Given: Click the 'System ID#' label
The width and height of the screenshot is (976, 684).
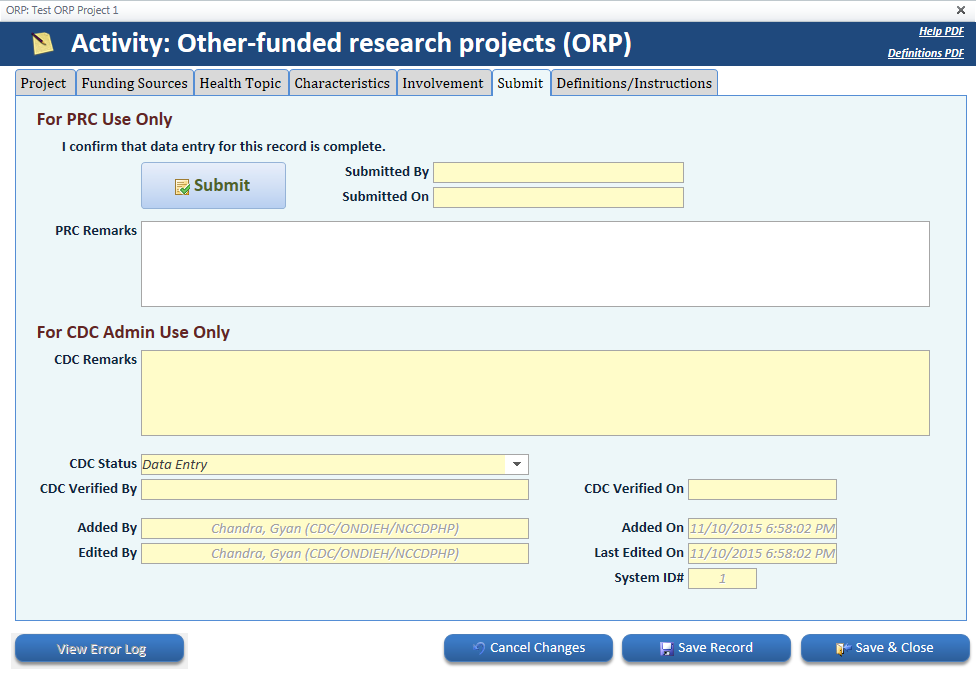Looking at the screenshot, I should pyautogui.click(x=649, y=578).
